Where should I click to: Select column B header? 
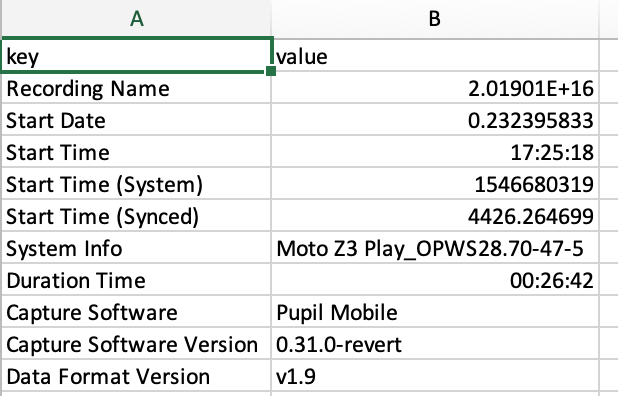(435, 19)
